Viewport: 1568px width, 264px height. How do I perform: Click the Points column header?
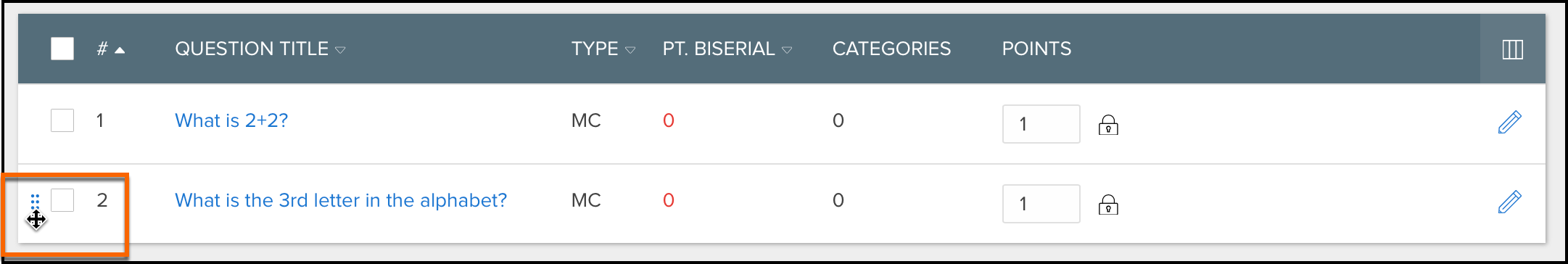[x=1036, y=49]
